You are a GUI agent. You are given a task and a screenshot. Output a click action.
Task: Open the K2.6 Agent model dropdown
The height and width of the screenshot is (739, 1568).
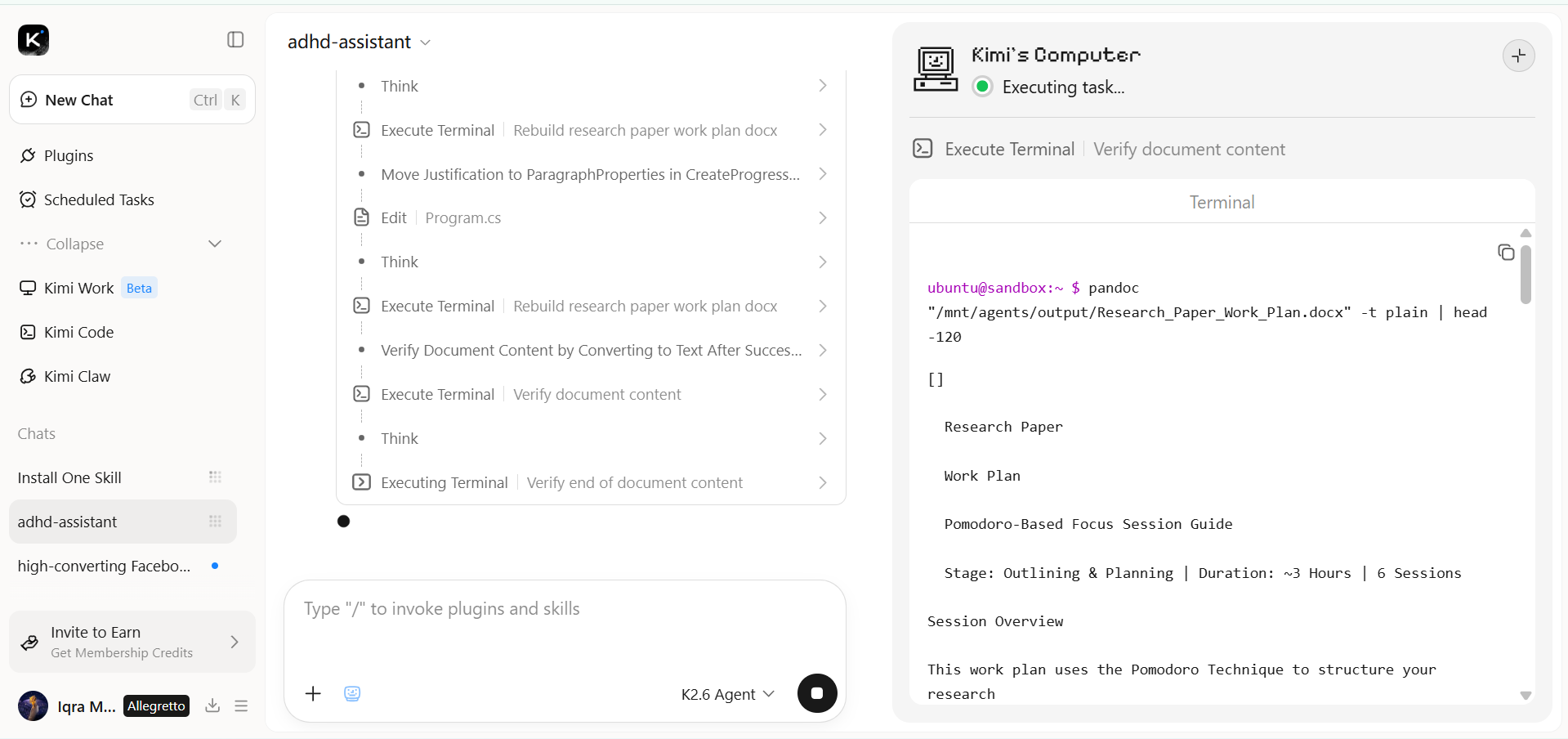[x=727, y=694]
